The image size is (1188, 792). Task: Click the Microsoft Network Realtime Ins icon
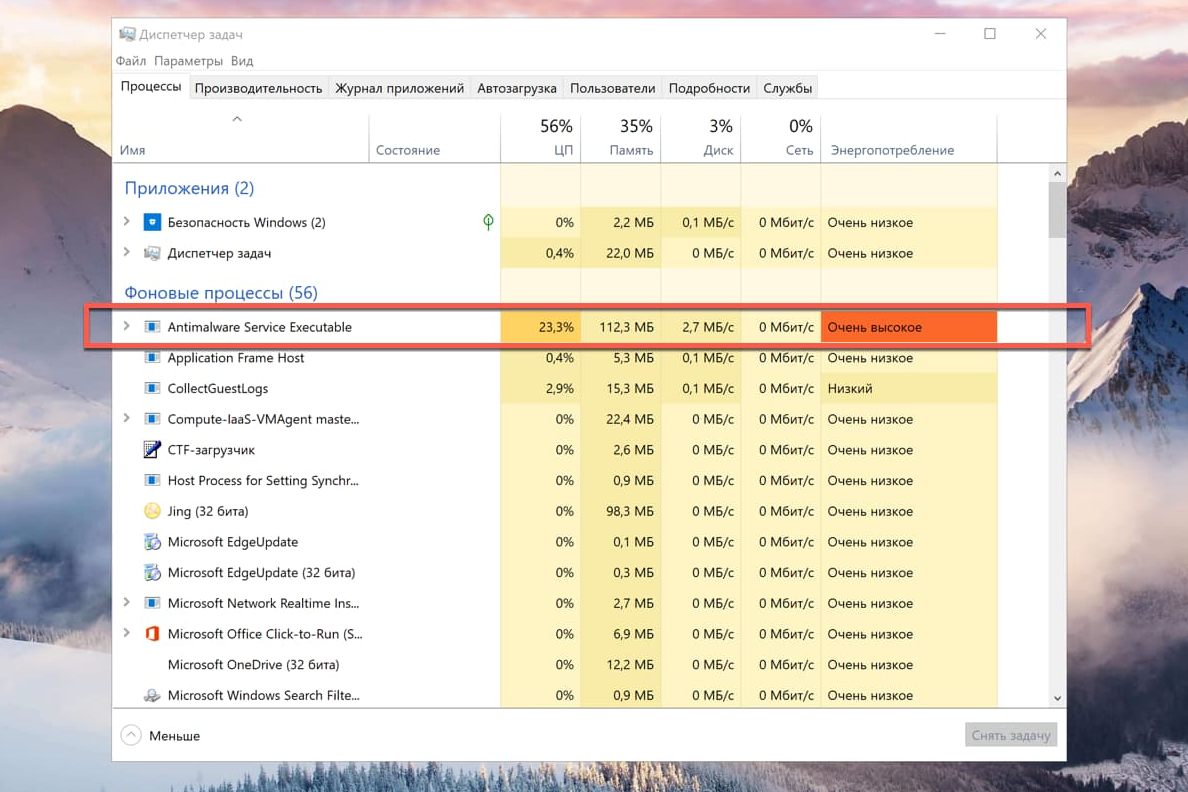[x=152, y=603]
